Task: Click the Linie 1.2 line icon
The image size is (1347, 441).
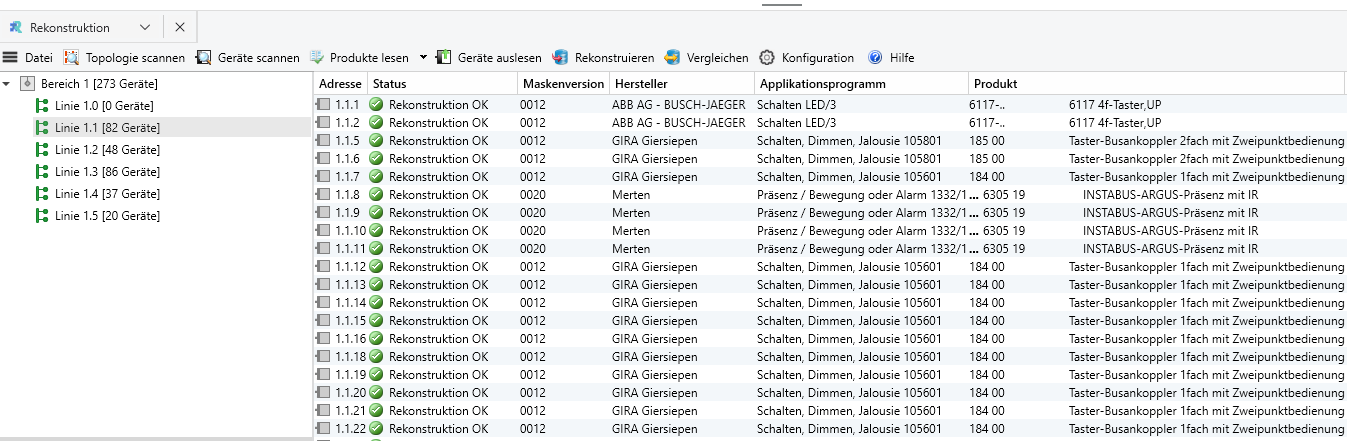Action: pos(42,150)
